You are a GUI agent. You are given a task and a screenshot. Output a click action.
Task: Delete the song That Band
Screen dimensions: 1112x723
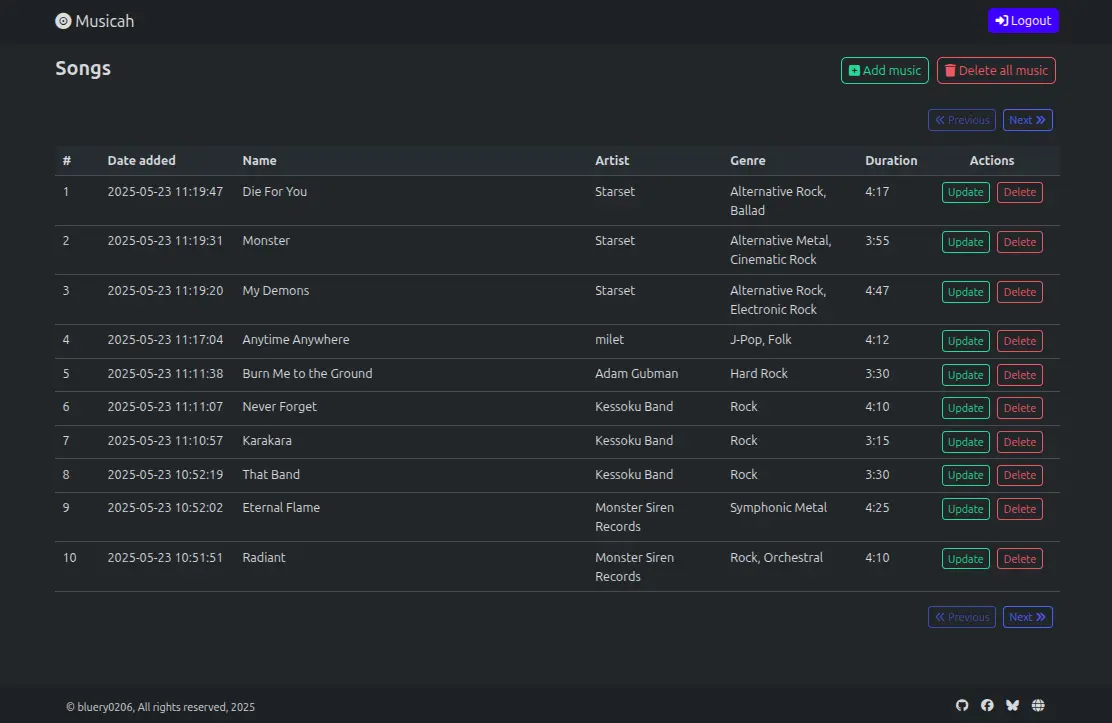(x=1019, y=476)
